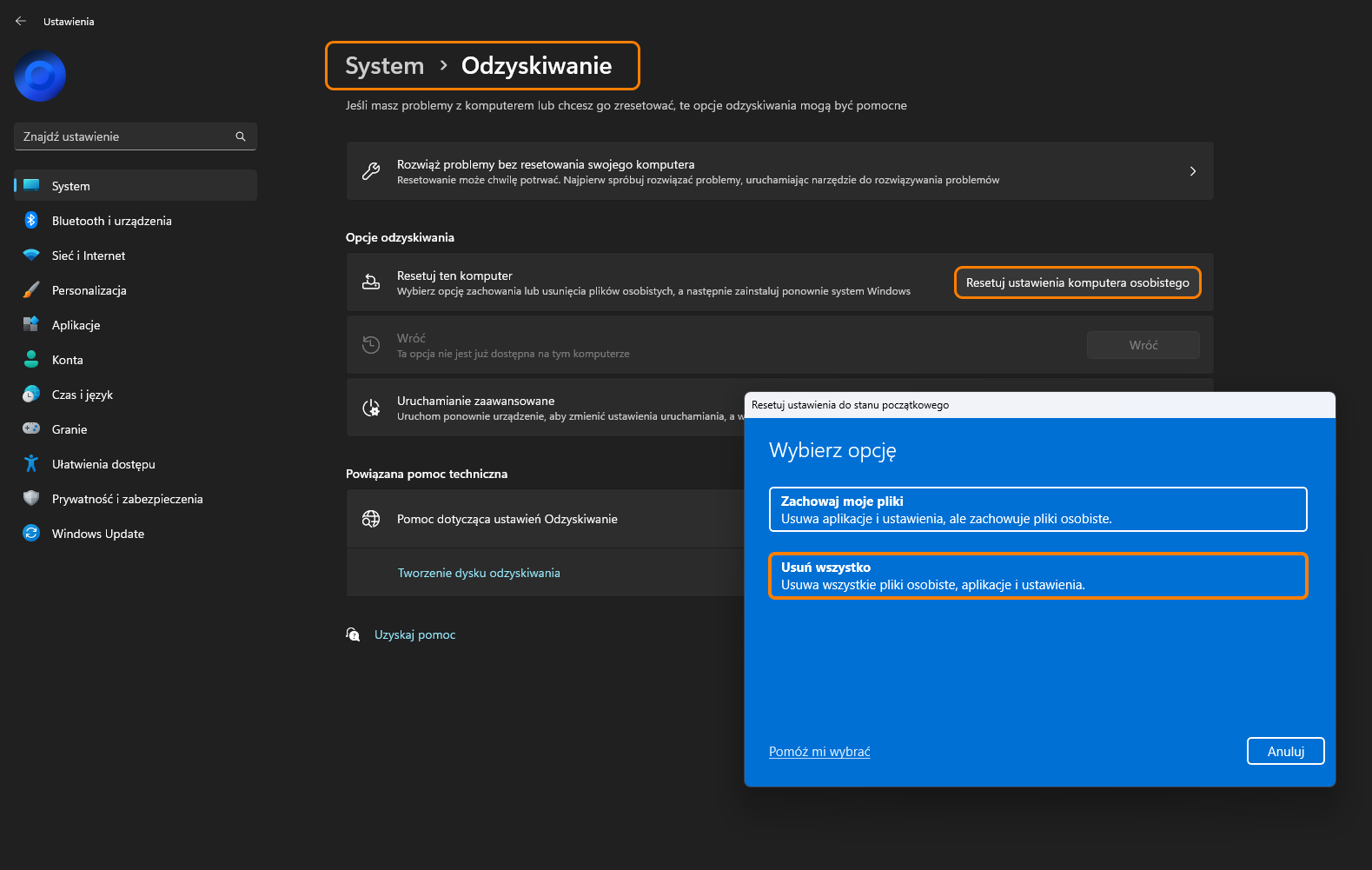
Task: Open Prywatność i zabezpieczenia page
Action: click(x=136, y=499)
